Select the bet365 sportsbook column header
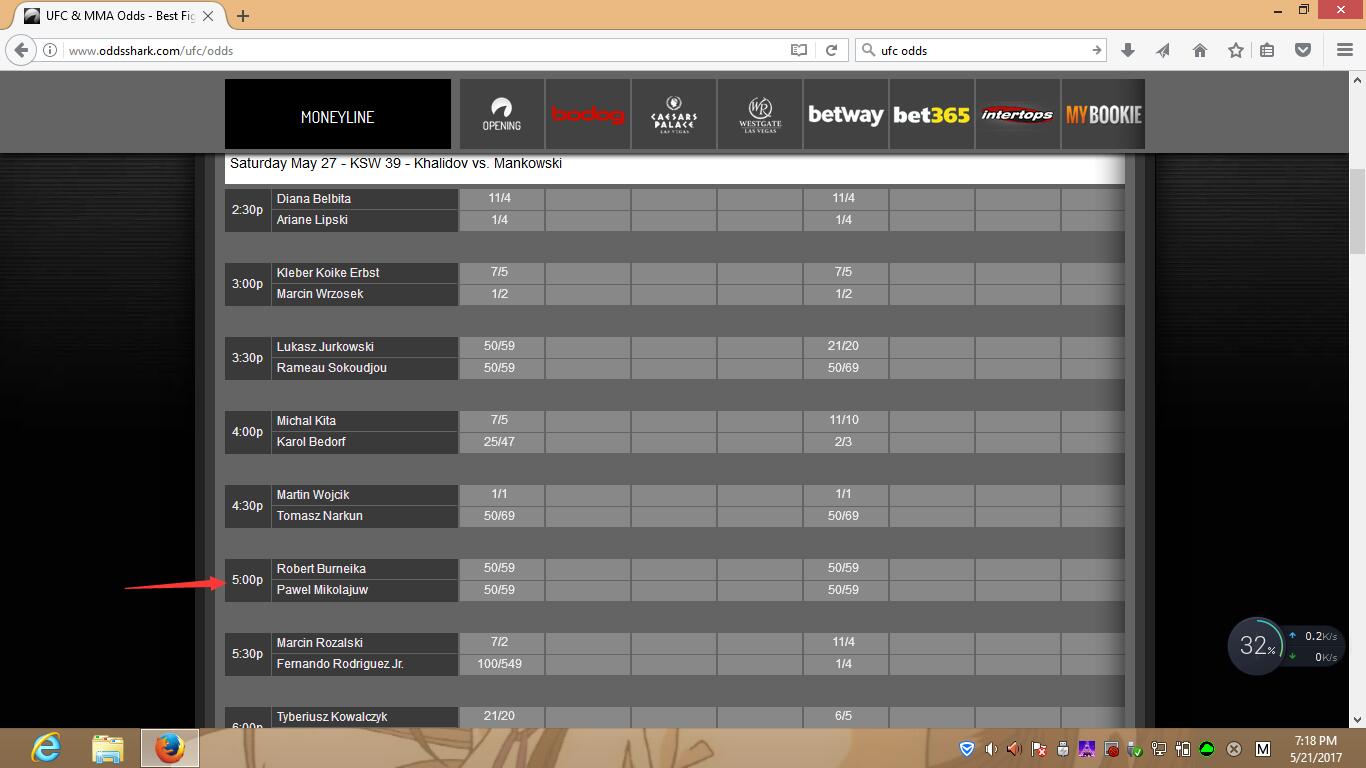The height and width of the screenshot is (768, 1366). [931, 115]
